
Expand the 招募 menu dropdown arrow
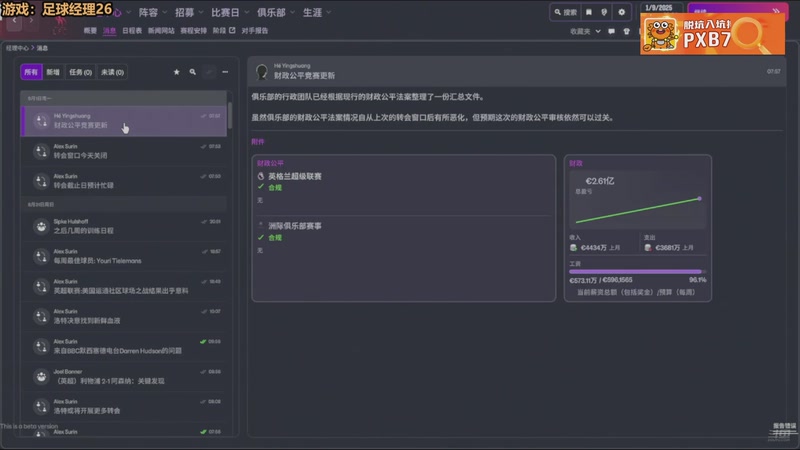201,12
